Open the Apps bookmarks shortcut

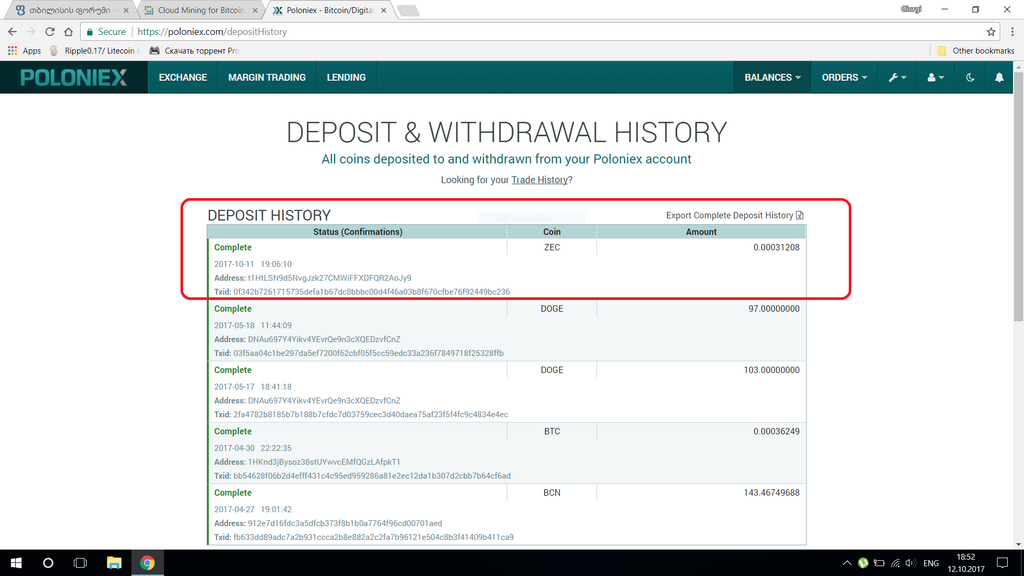[24, 50]
